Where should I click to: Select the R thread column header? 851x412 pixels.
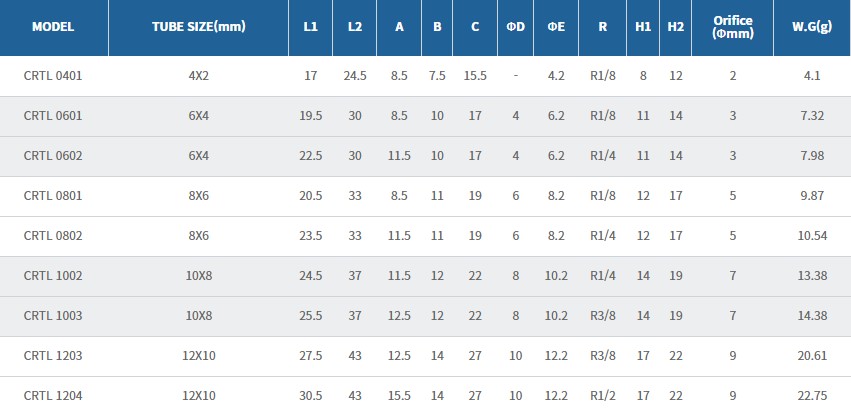coord(602,27)
